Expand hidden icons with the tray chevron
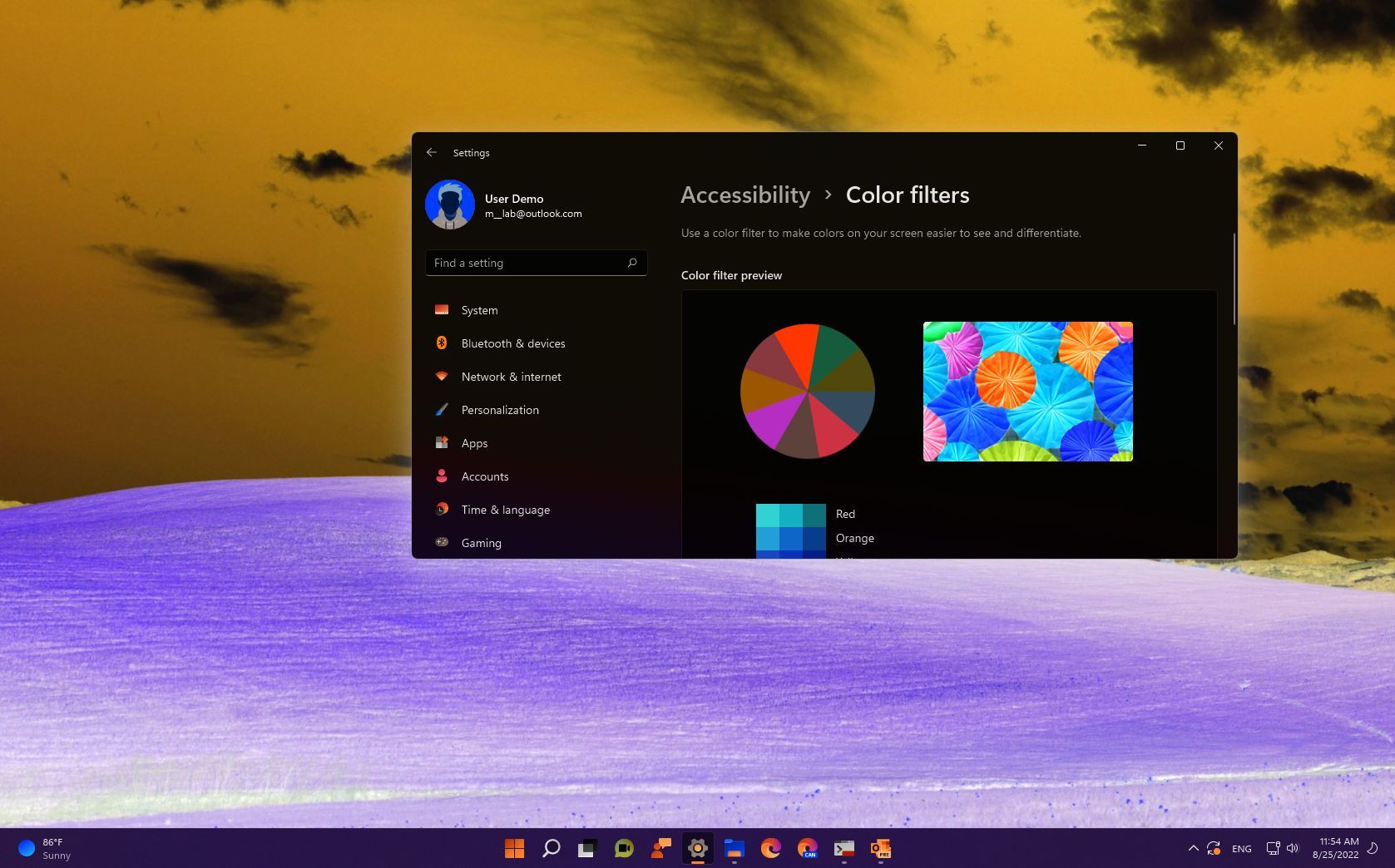Viewport: 1395px width, 868px height. tap(1193, 848)
